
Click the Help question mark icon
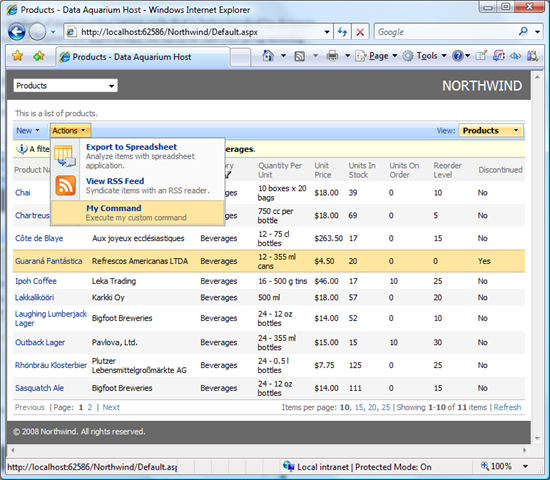pos(458,56)
